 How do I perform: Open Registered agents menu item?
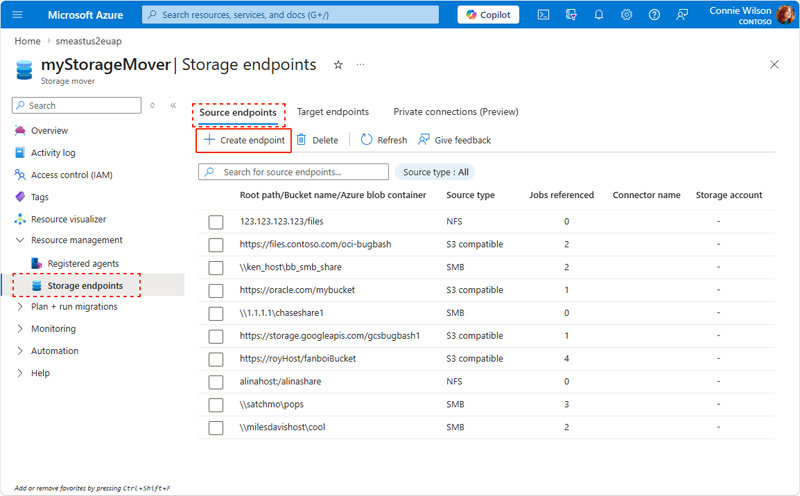(83, 263)
